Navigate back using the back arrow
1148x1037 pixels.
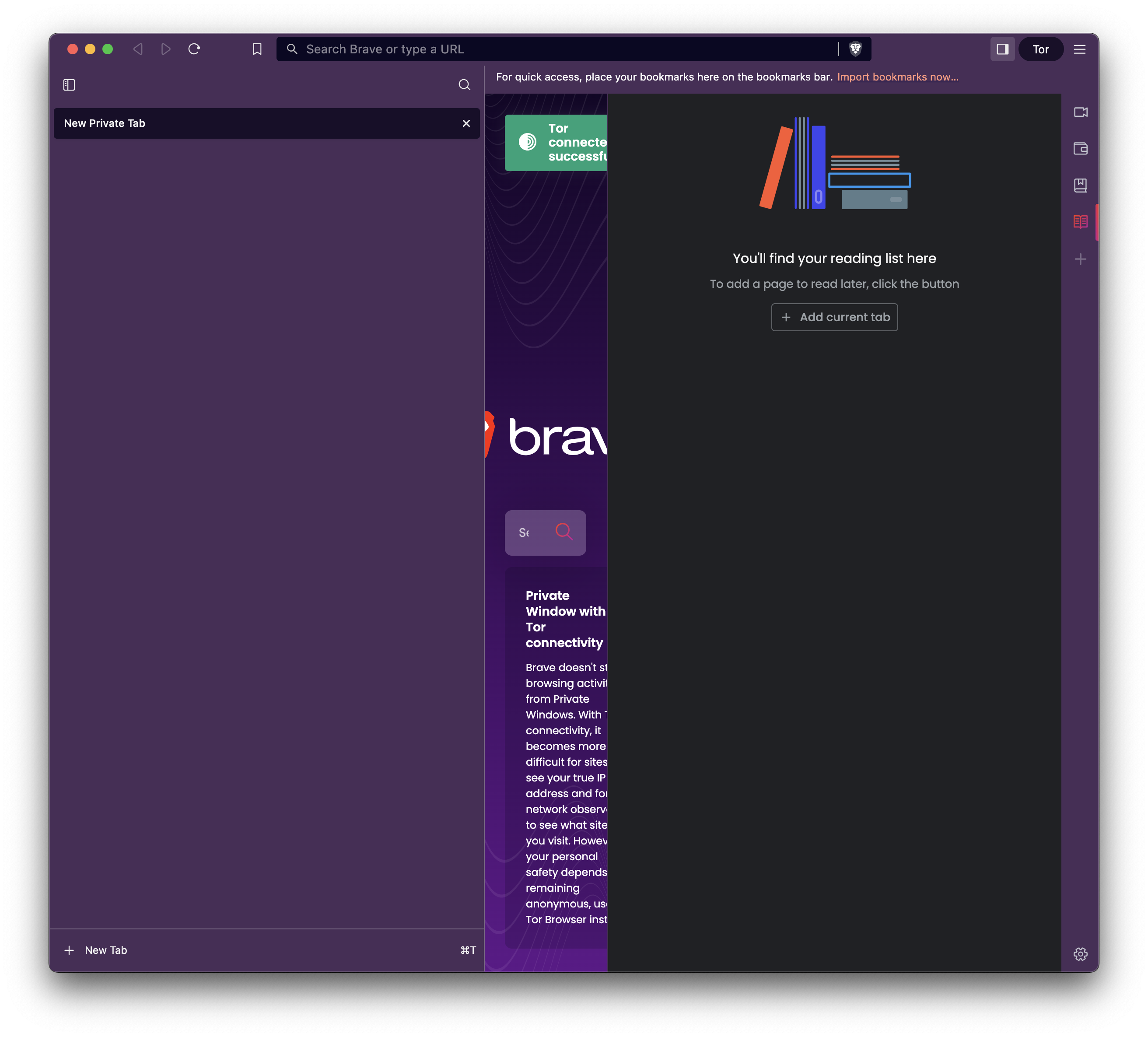(x=137, y=49)
